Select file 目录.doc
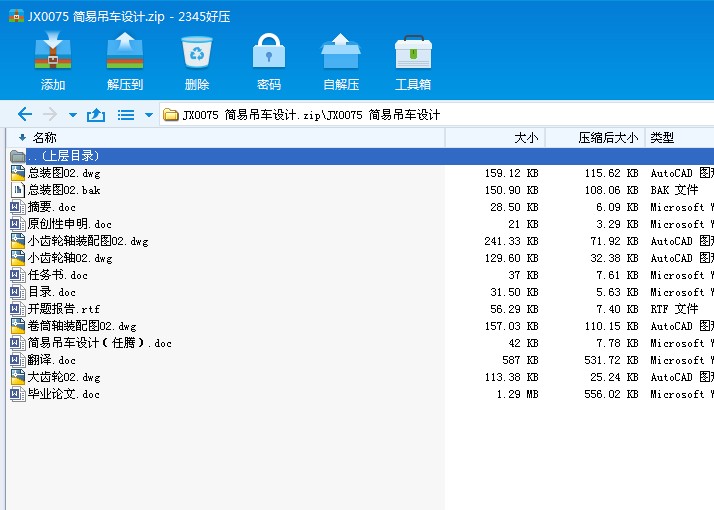The height and width of the screenshot is (510, 714). [x=51, y=292]
